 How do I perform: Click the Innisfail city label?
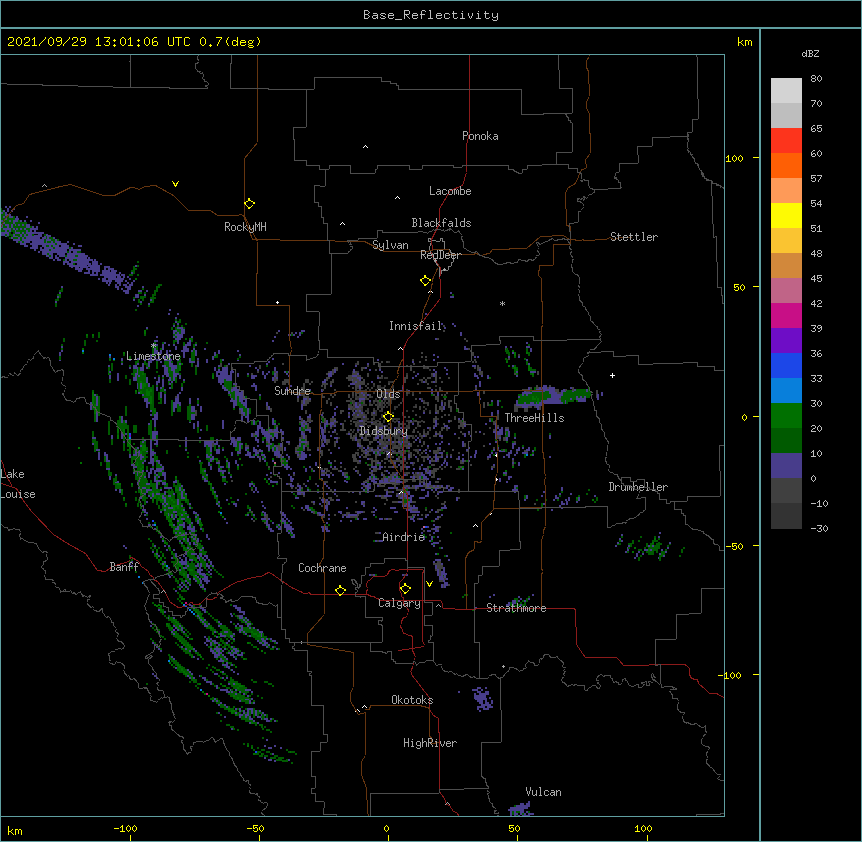click(416, 326)
